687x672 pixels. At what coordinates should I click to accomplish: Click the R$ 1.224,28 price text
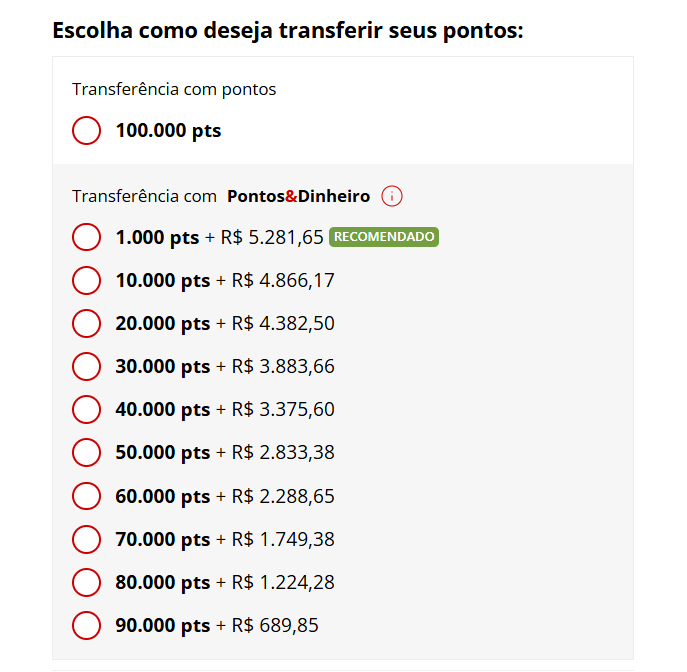(283, 582)
